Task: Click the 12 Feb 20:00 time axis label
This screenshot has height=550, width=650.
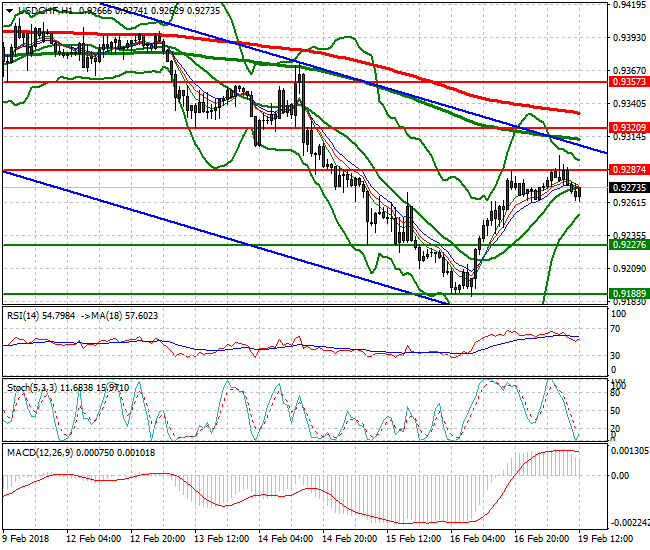Action: coord(158,539)
